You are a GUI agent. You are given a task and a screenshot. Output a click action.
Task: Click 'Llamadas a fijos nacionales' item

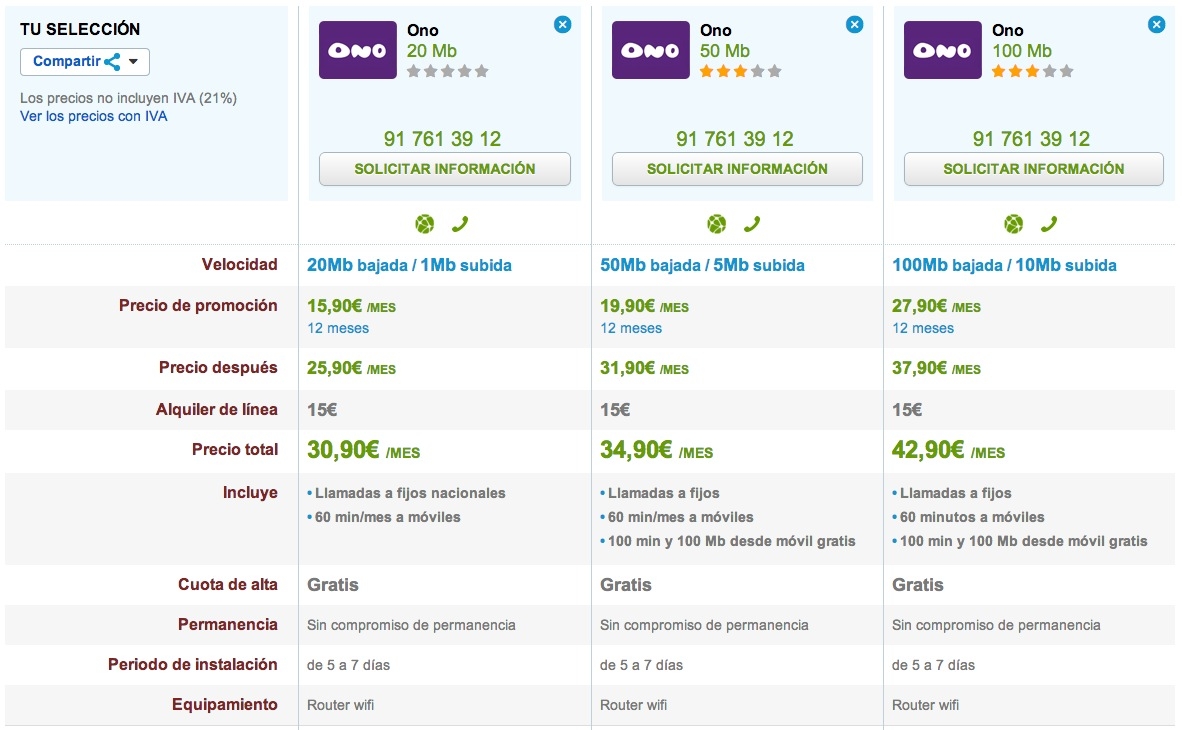(410, 493)
